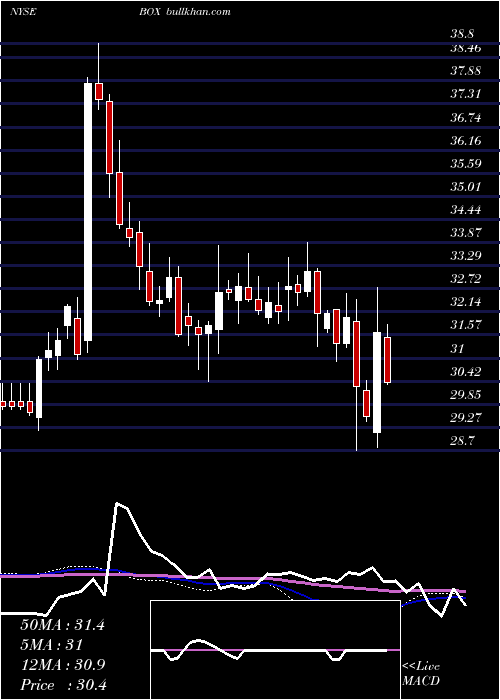500x700 pixels.
Task: Click the 32.72 price axis label
Action: 466,279
